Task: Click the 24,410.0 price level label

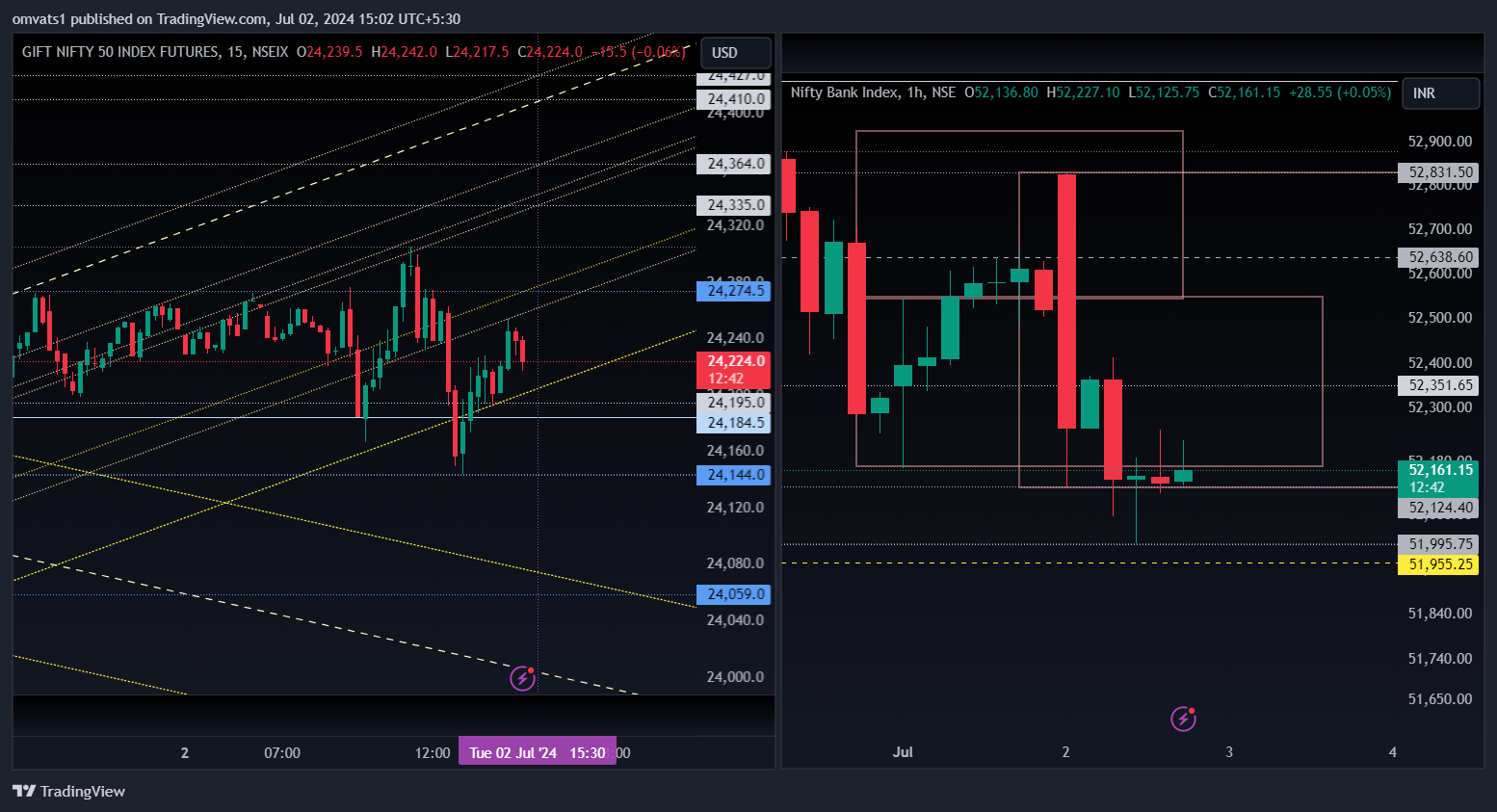Action: click(734, 99)
